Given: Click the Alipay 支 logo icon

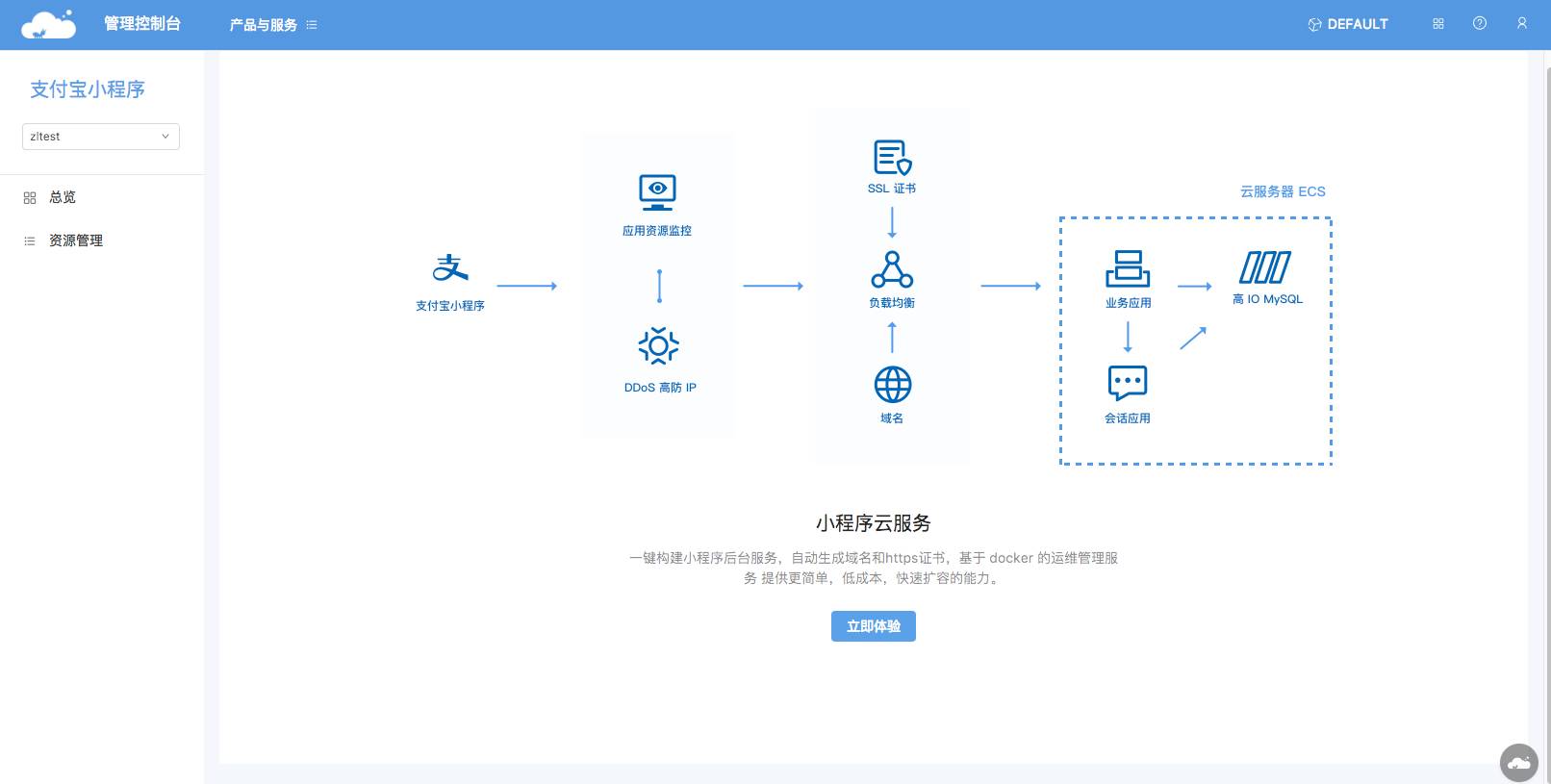Looking at the screenshot, I should (450, 267).
